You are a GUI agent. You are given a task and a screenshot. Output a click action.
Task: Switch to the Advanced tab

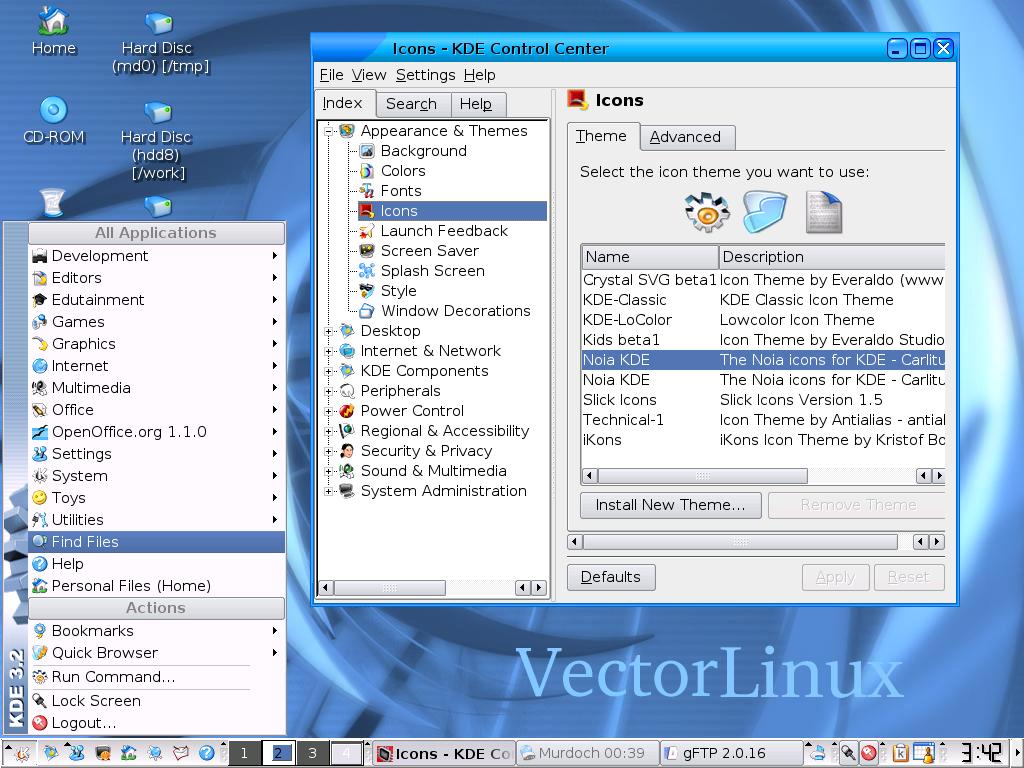pyautogui.click(x=686, y=137)
